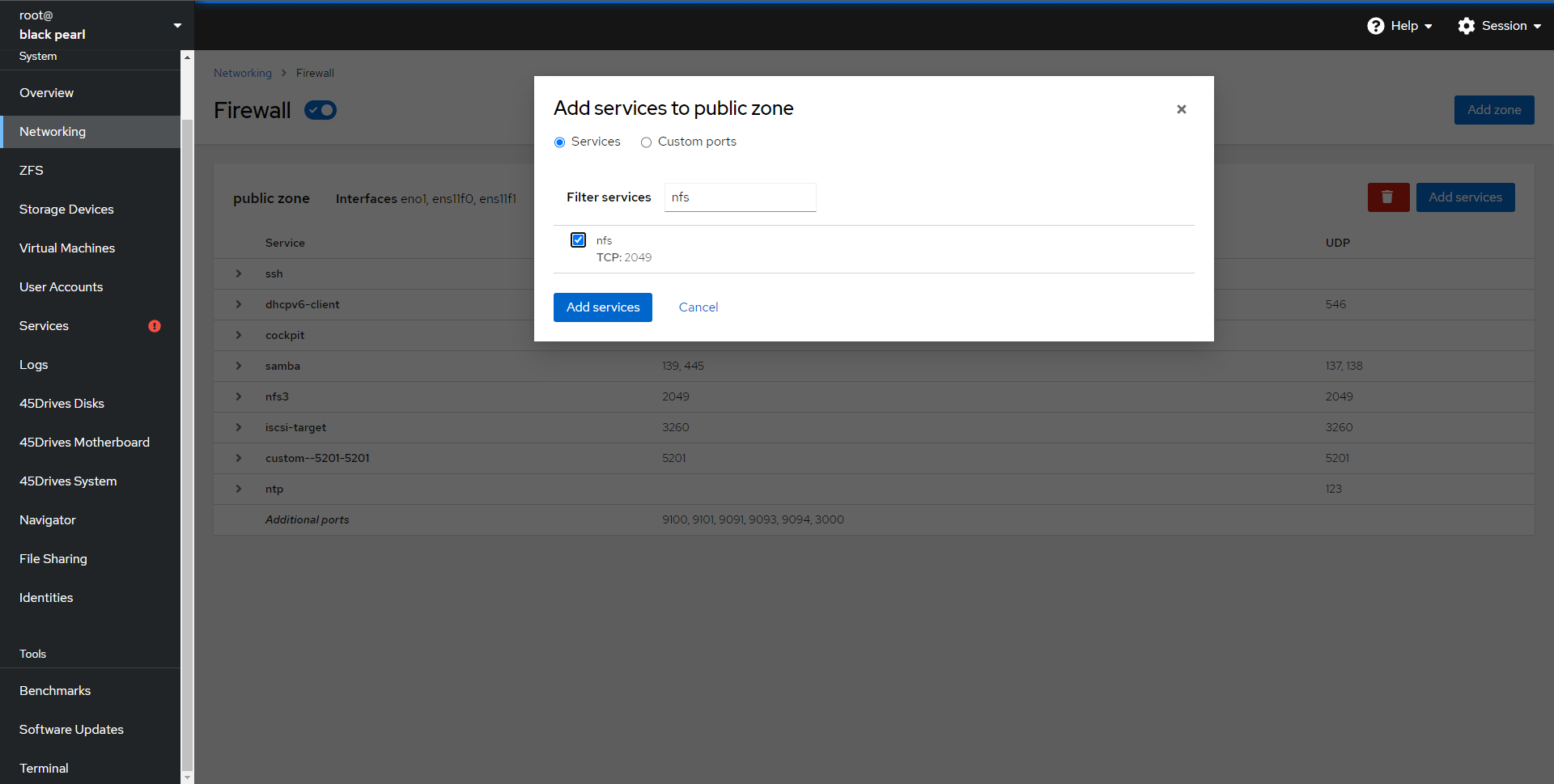1554x784 pixels.
Task: Expand the cockpit service row
Action: (239, 335)
